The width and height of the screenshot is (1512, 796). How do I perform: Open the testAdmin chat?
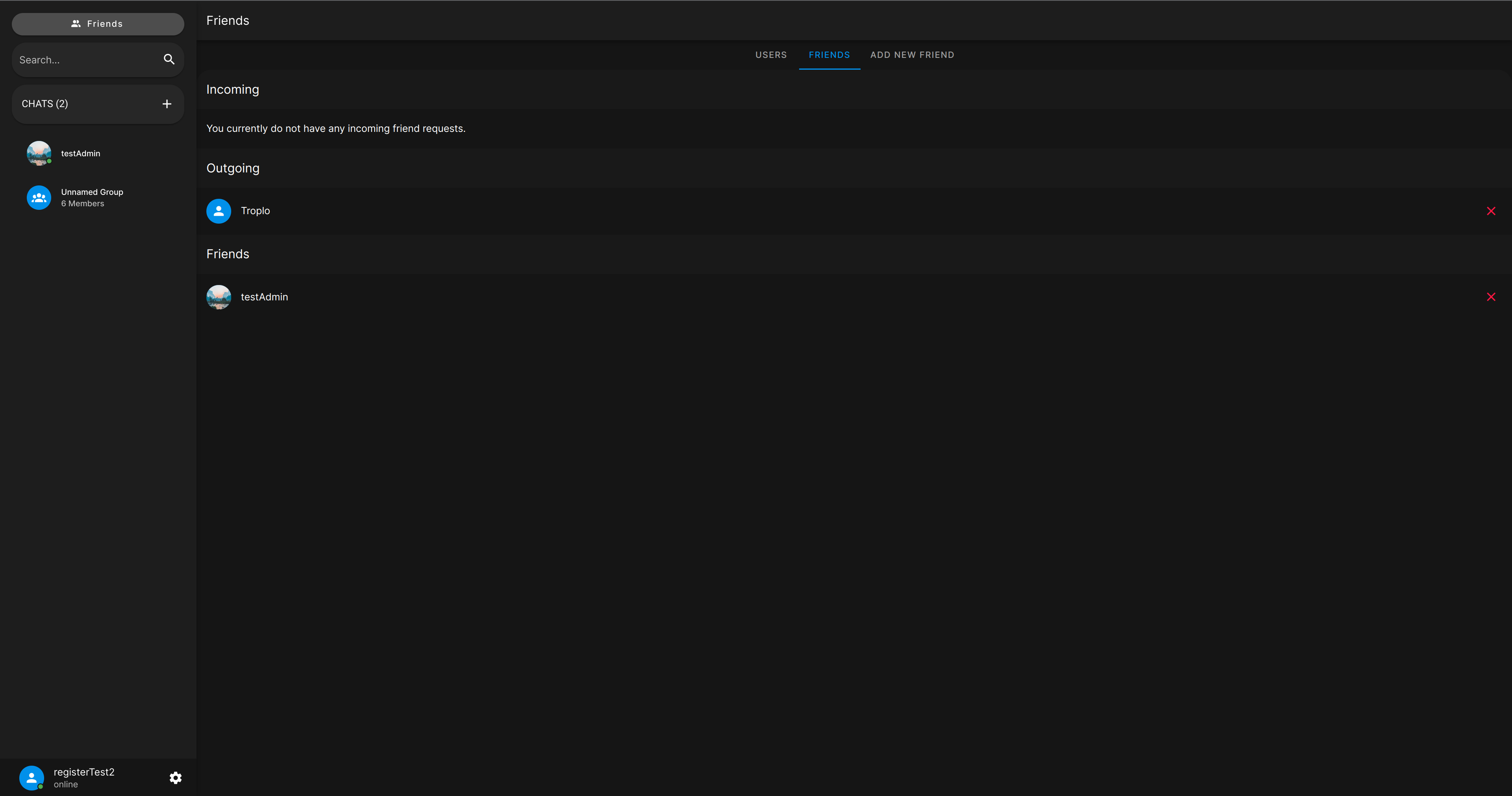[81, 154]
